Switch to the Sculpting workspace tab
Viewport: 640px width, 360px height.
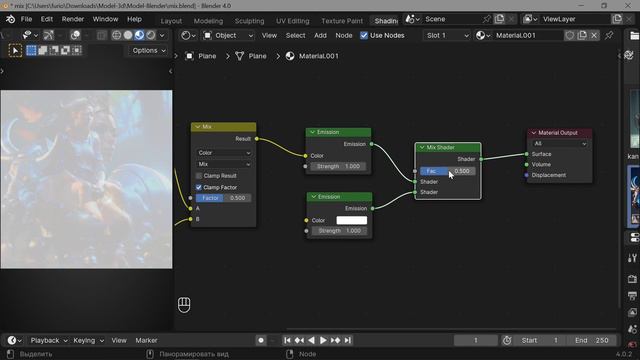point(249,21)
